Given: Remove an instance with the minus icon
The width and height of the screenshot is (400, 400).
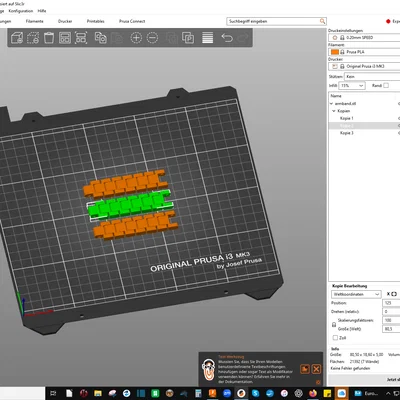Looking at the screenshot, I should [152, 38].
